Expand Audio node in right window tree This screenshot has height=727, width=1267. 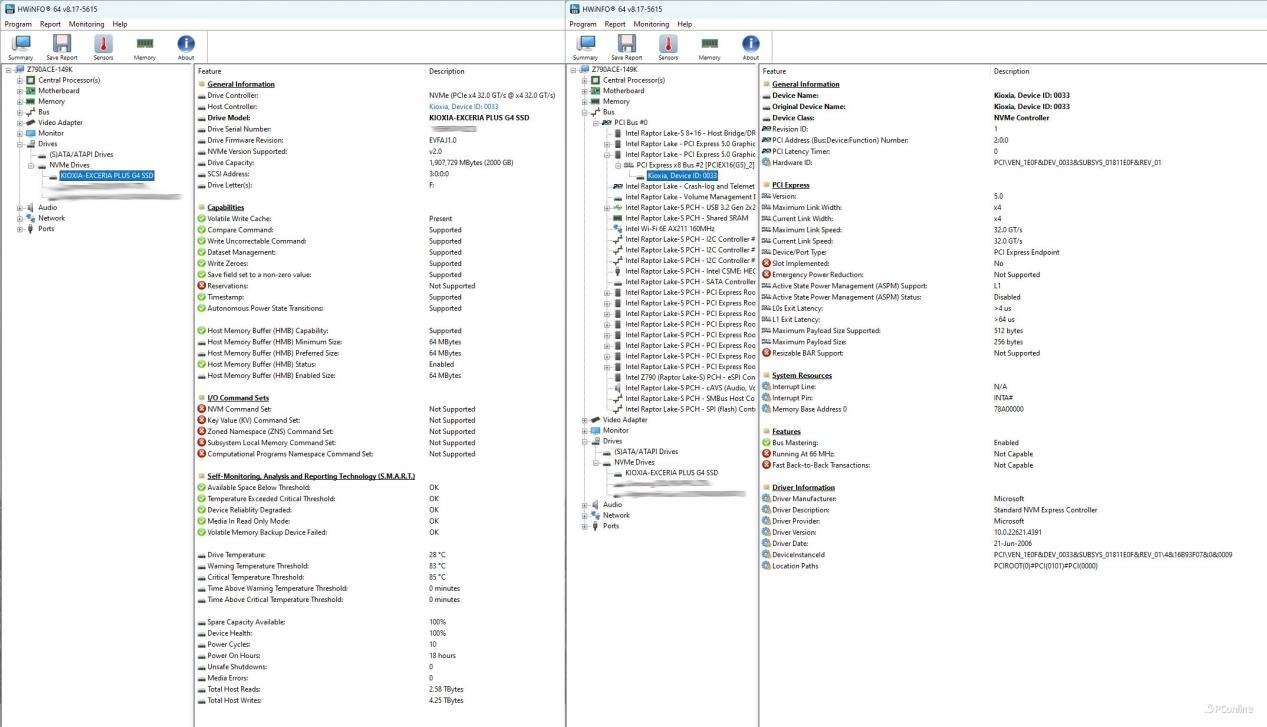coord(584,505)
